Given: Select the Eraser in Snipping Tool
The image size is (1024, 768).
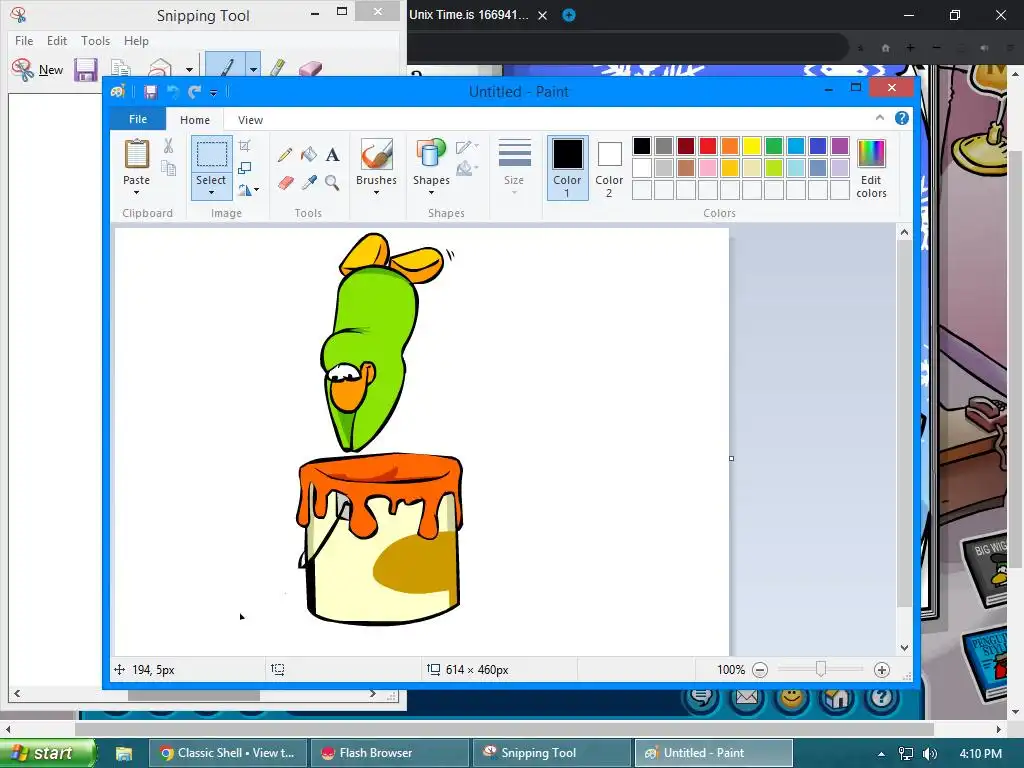Looking at the screenshot, I should click(x=310, y=69).
